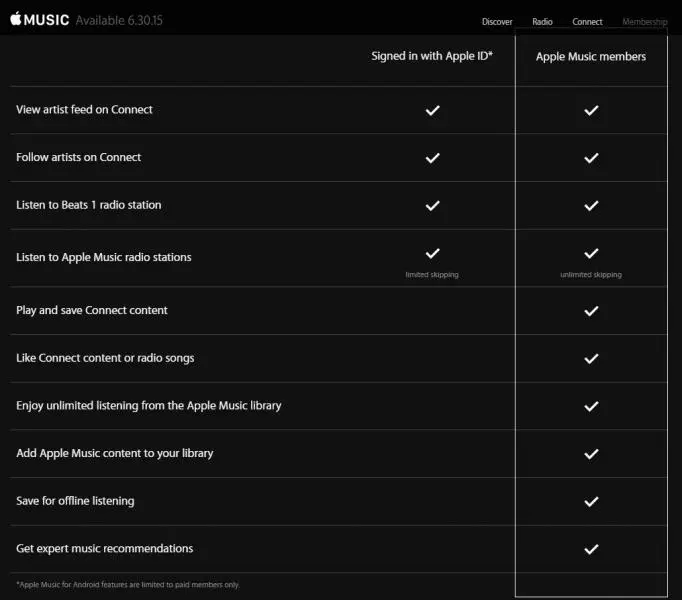Switch to the Connect tab

pyautogui.click(x=587, y=21)
